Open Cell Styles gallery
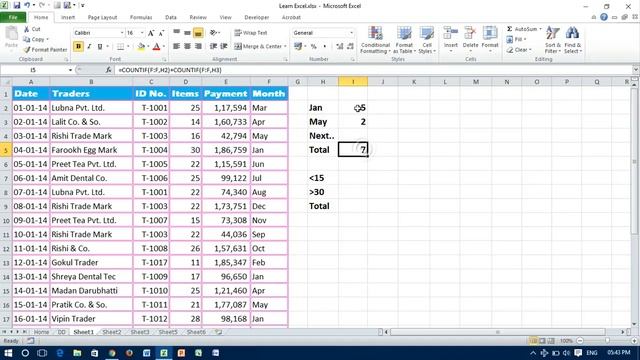 [x=427, y=40]
